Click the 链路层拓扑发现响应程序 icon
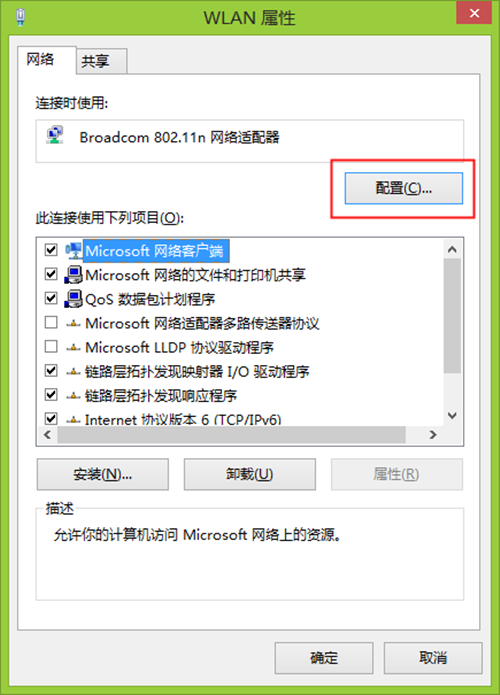 [x=74, y=396]
